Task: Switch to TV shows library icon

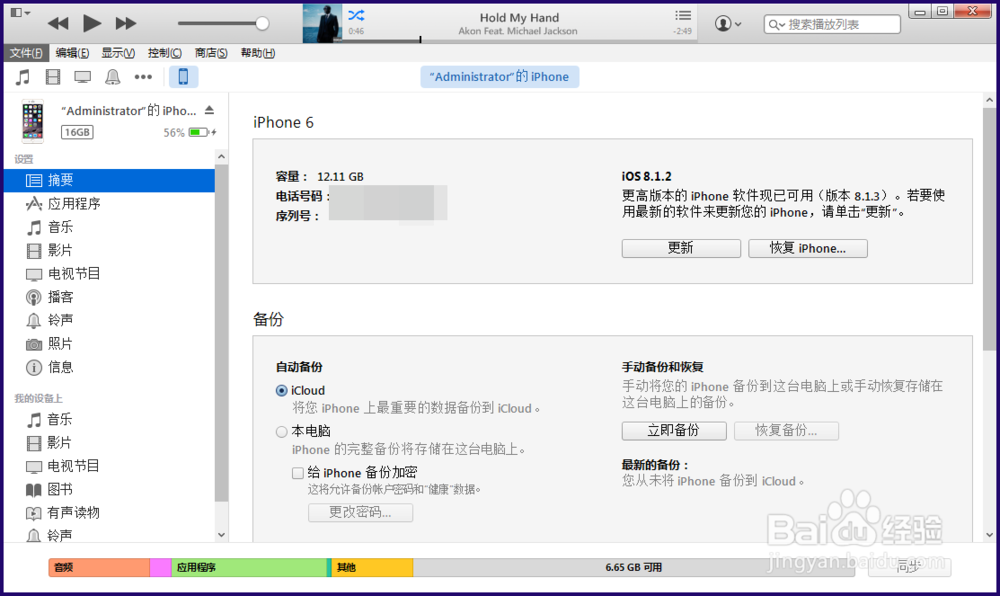Action: pos(82,77)
